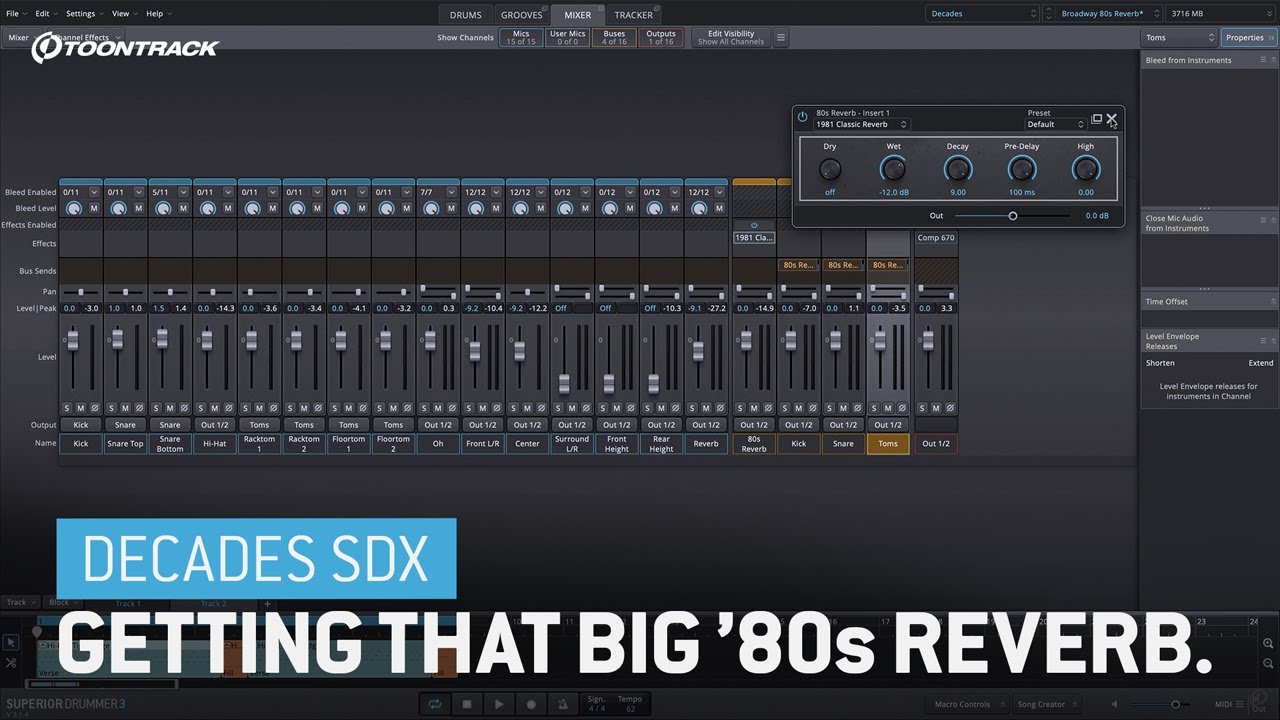Expand the Oh channel 7/7 bleed dropdown

(451, 192)
